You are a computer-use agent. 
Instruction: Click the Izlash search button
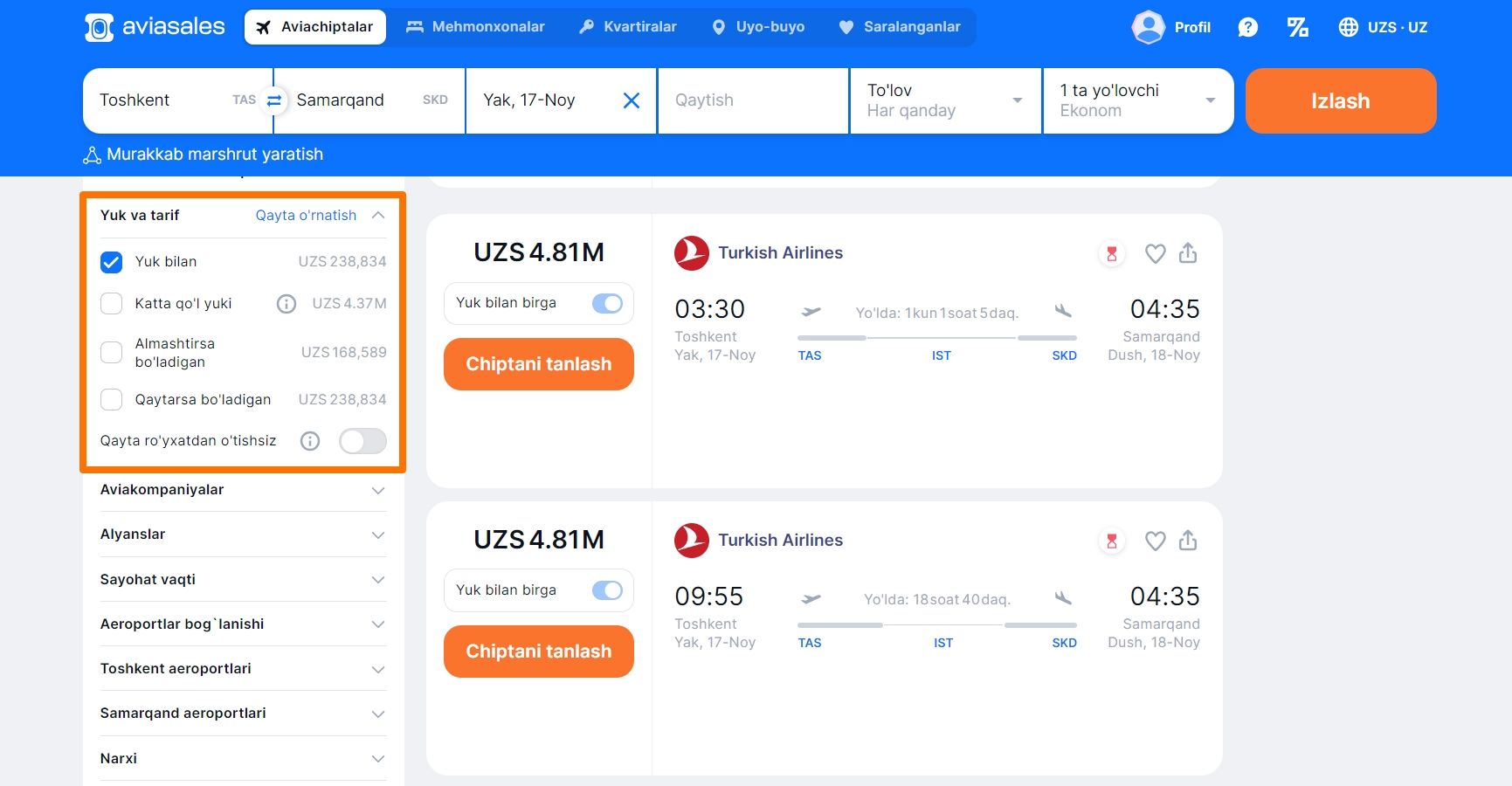pyautogui.click(x=1341, y=100)
